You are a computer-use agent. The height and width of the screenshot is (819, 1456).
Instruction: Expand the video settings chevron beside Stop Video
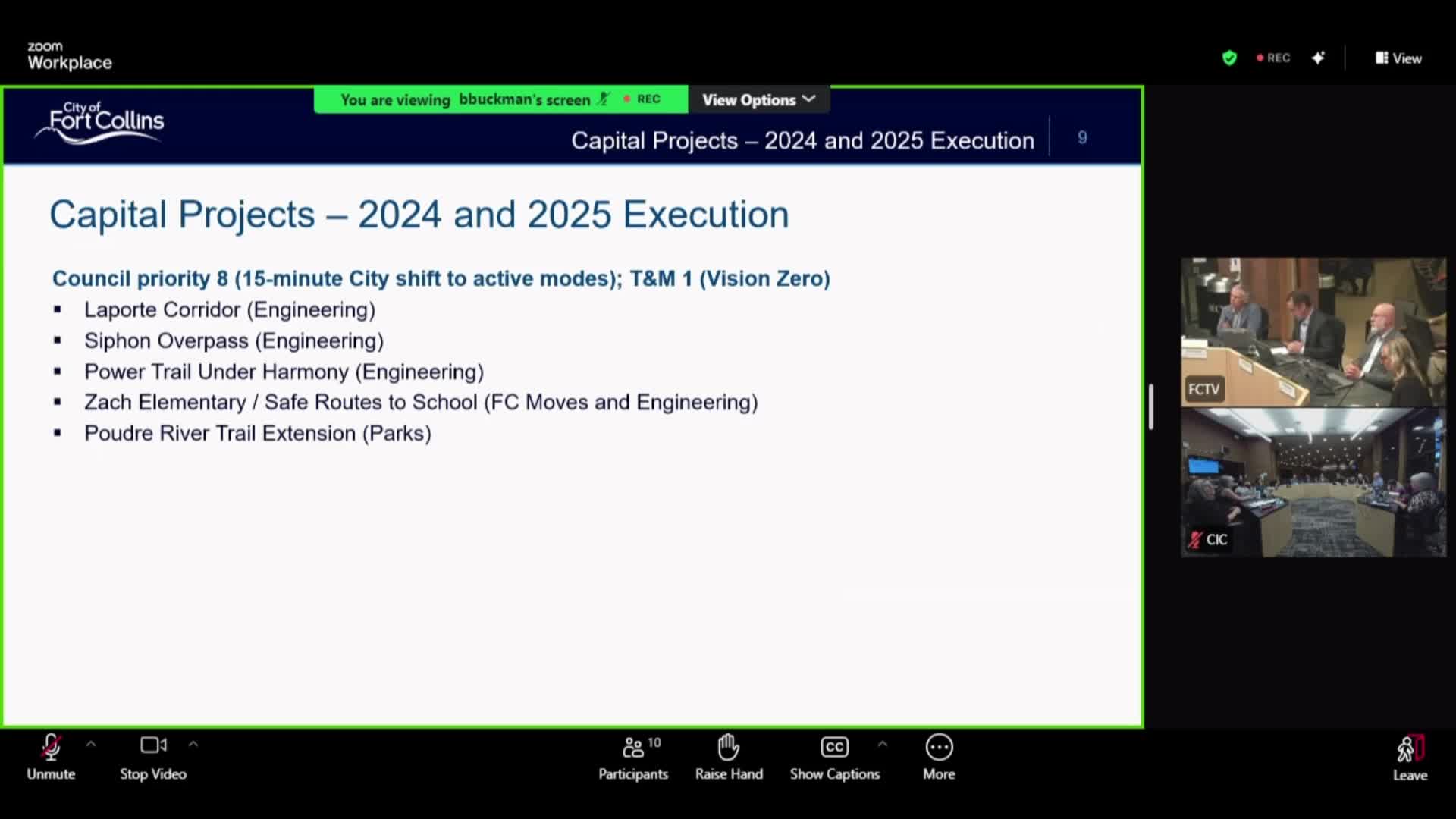[194, 745]
